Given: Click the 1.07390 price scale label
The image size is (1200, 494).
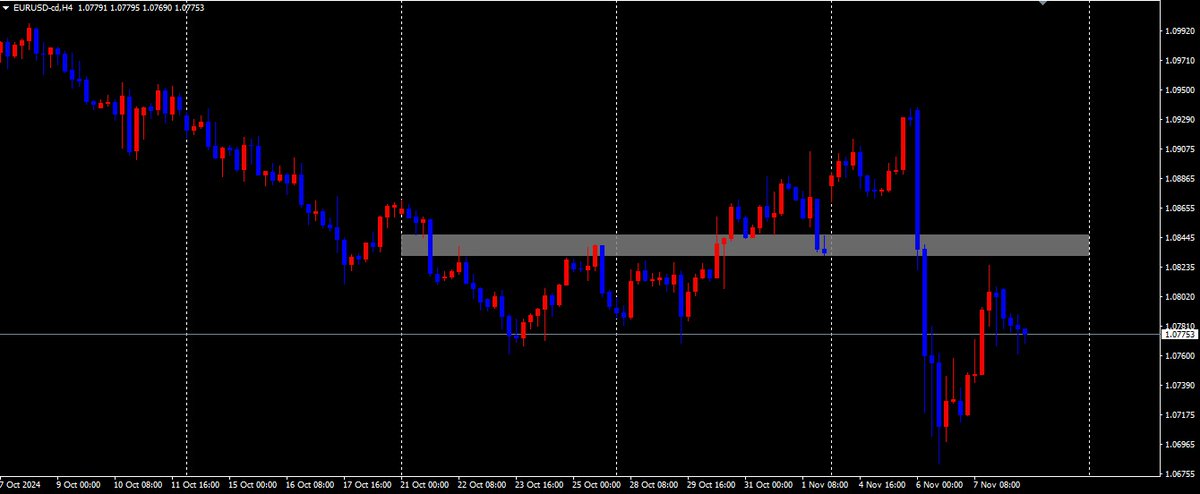Looking at the screenshot, I should (x=1180, y=385).
